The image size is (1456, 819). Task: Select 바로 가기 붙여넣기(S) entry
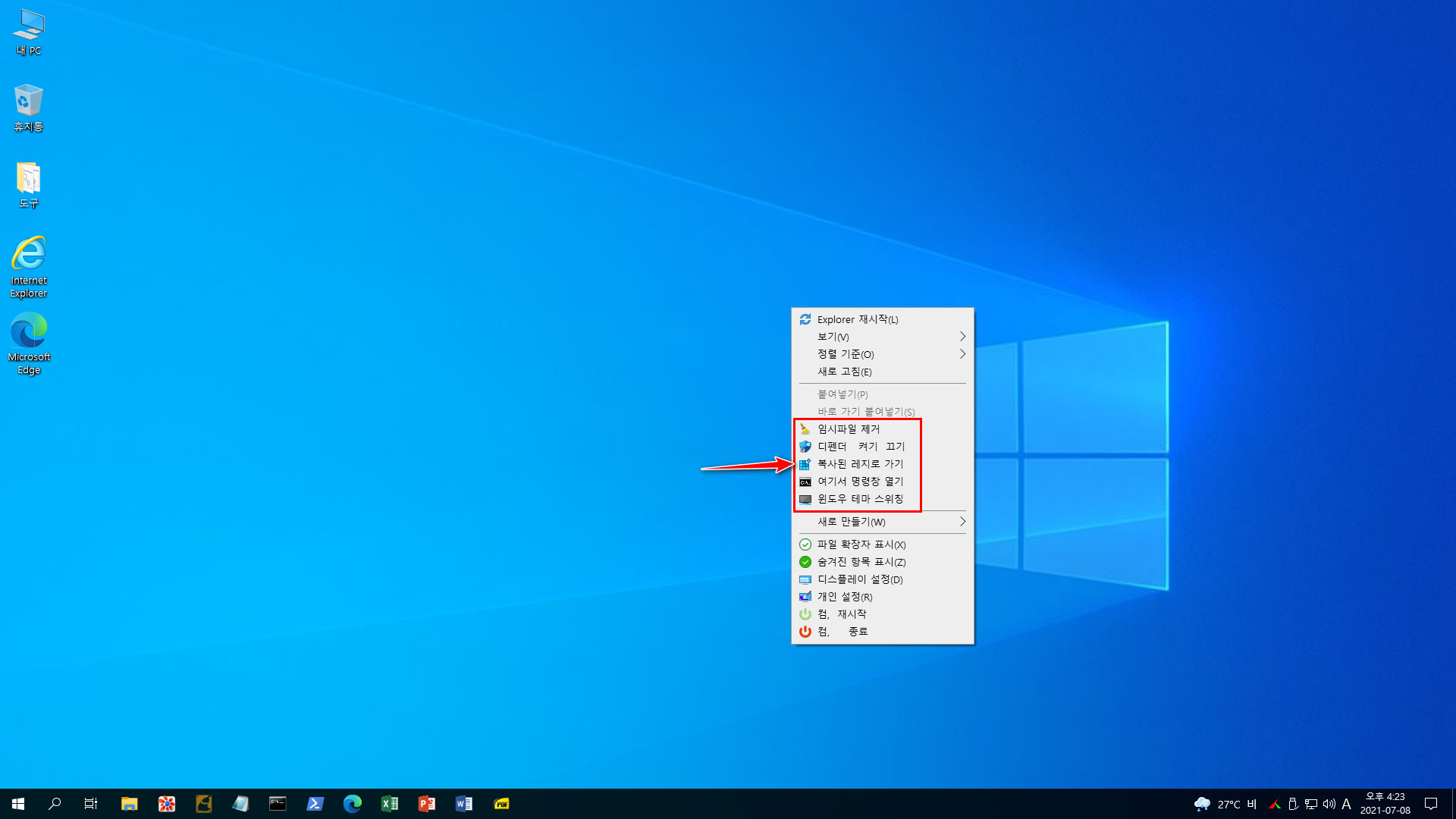click(x=882, y=412)
